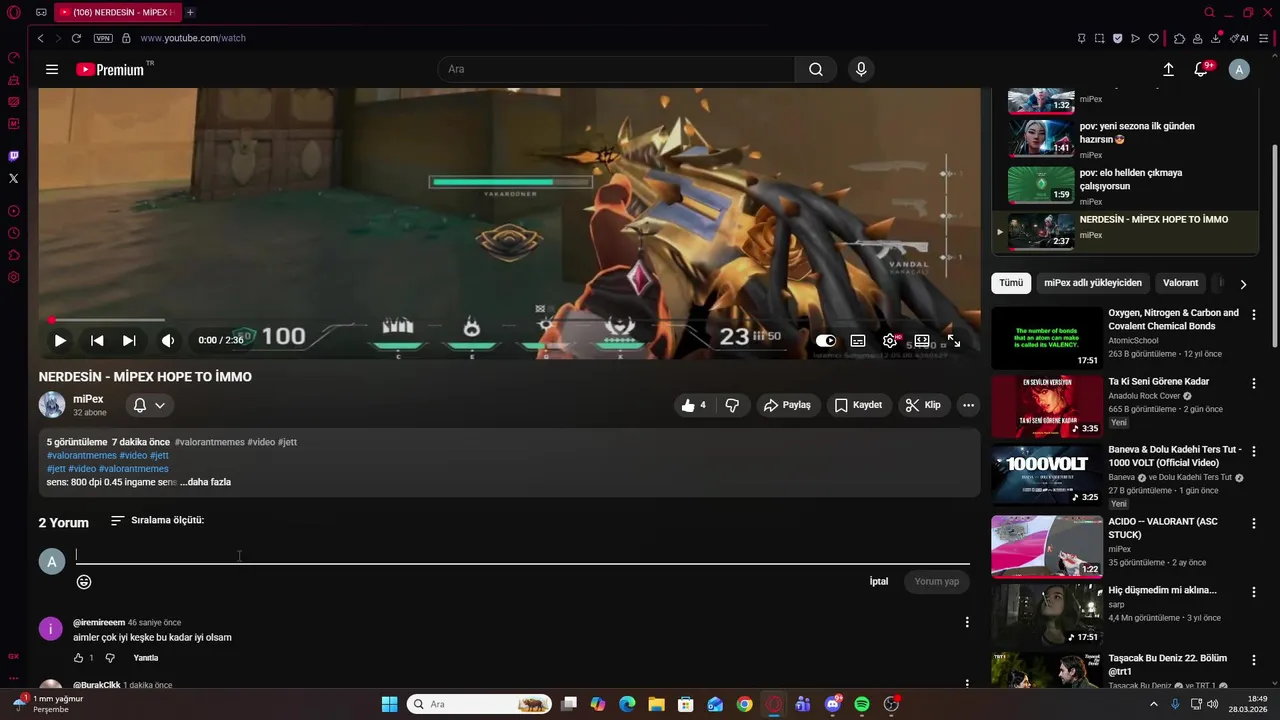1280x720 pixels.
Task: Click the Kaydet save button
Action: pos(858,405)
